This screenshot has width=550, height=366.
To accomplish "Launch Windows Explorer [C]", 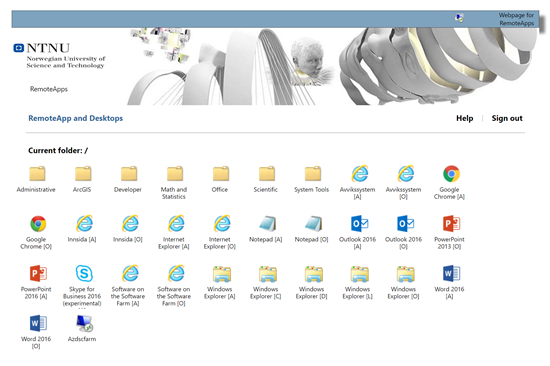I will tap(266, 282).
